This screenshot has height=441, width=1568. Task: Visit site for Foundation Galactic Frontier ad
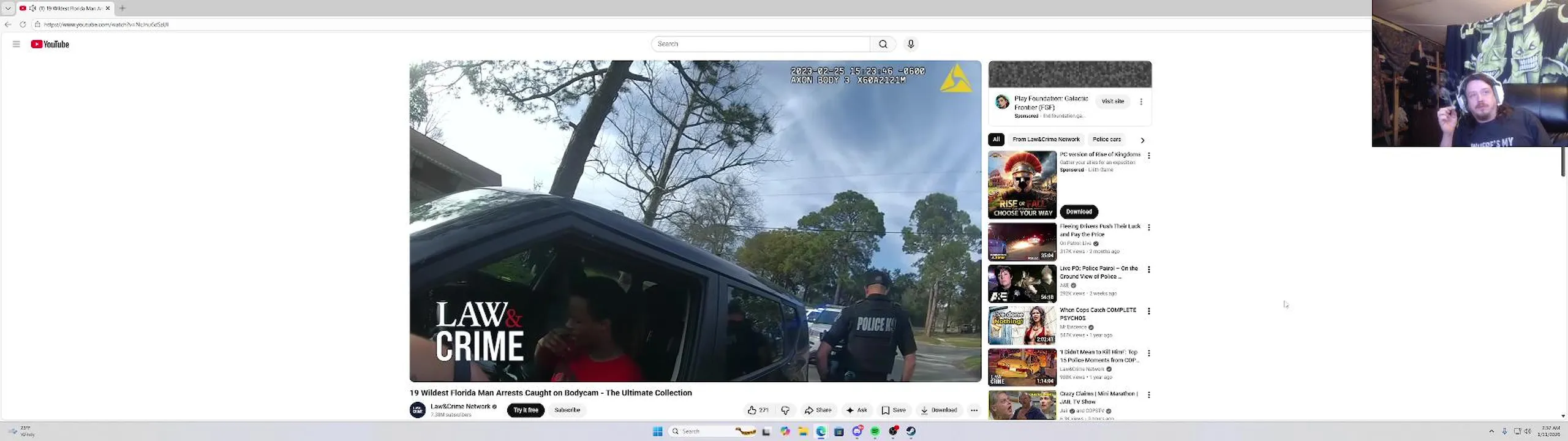point(1112,101)
